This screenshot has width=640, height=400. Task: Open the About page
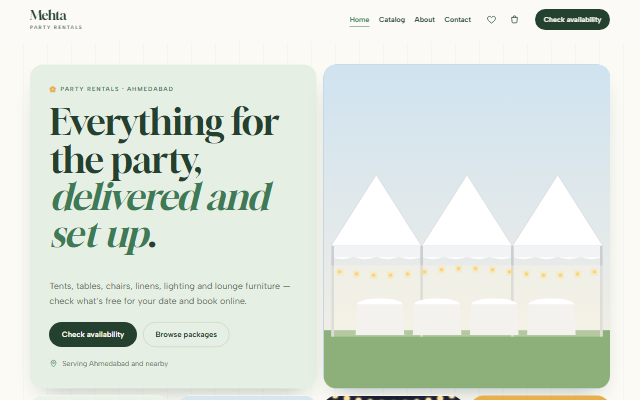point(424,20)
